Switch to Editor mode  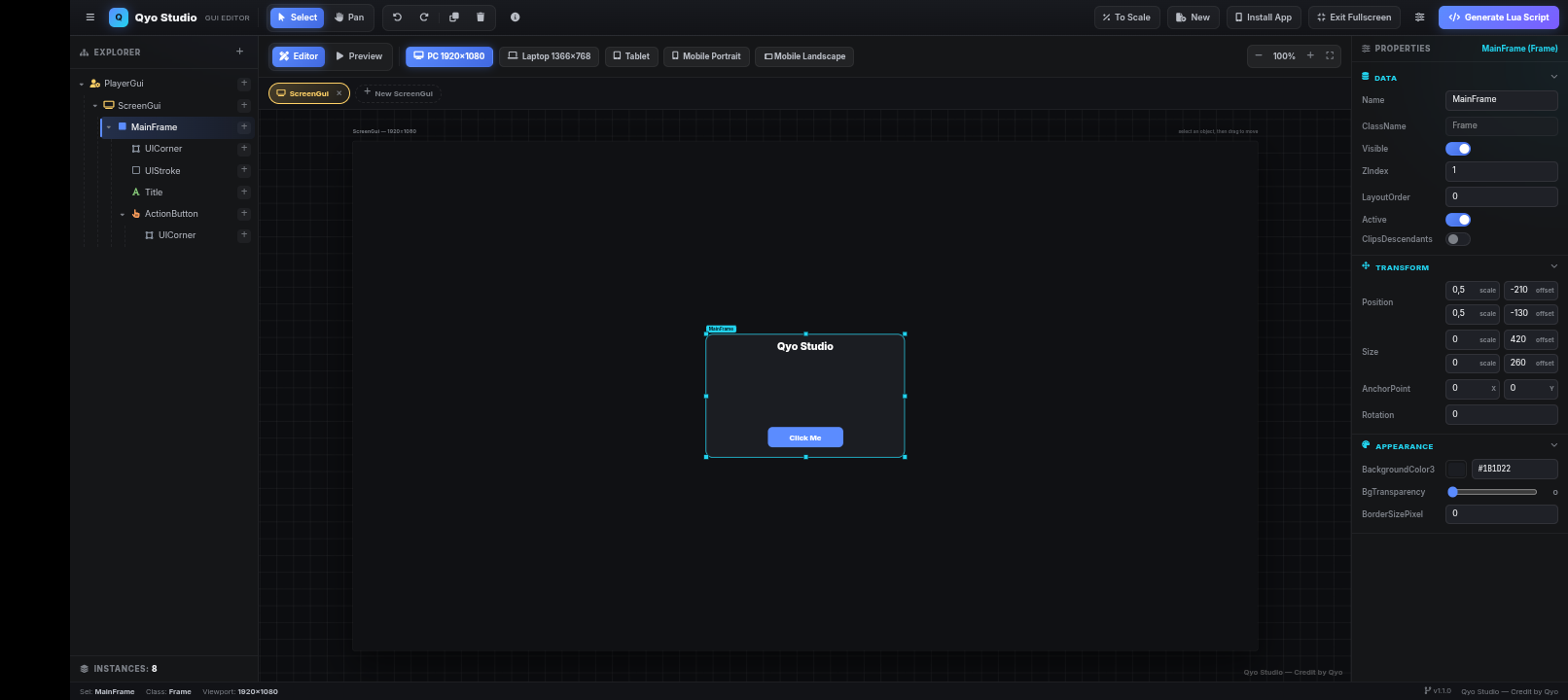click(299, 56)
